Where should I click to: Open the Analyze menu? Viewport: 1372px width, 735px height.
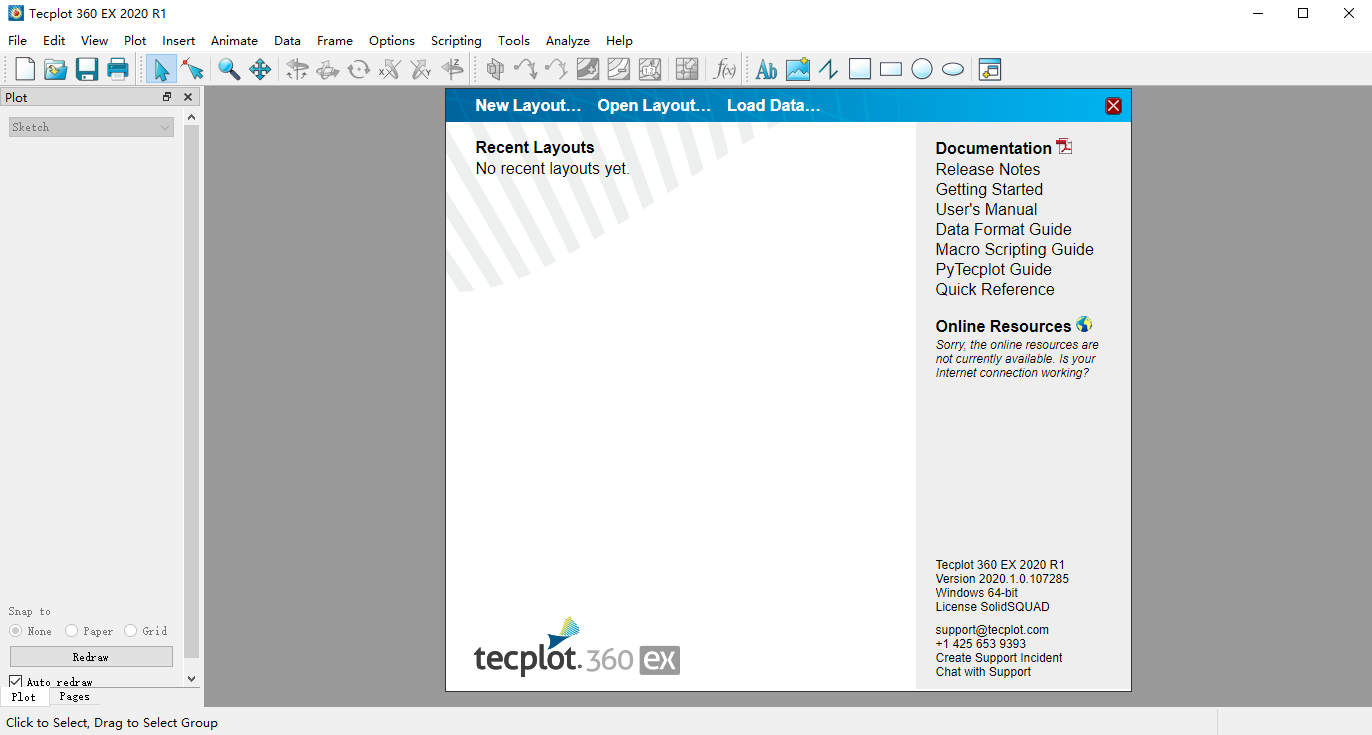(x=568, y=41)
